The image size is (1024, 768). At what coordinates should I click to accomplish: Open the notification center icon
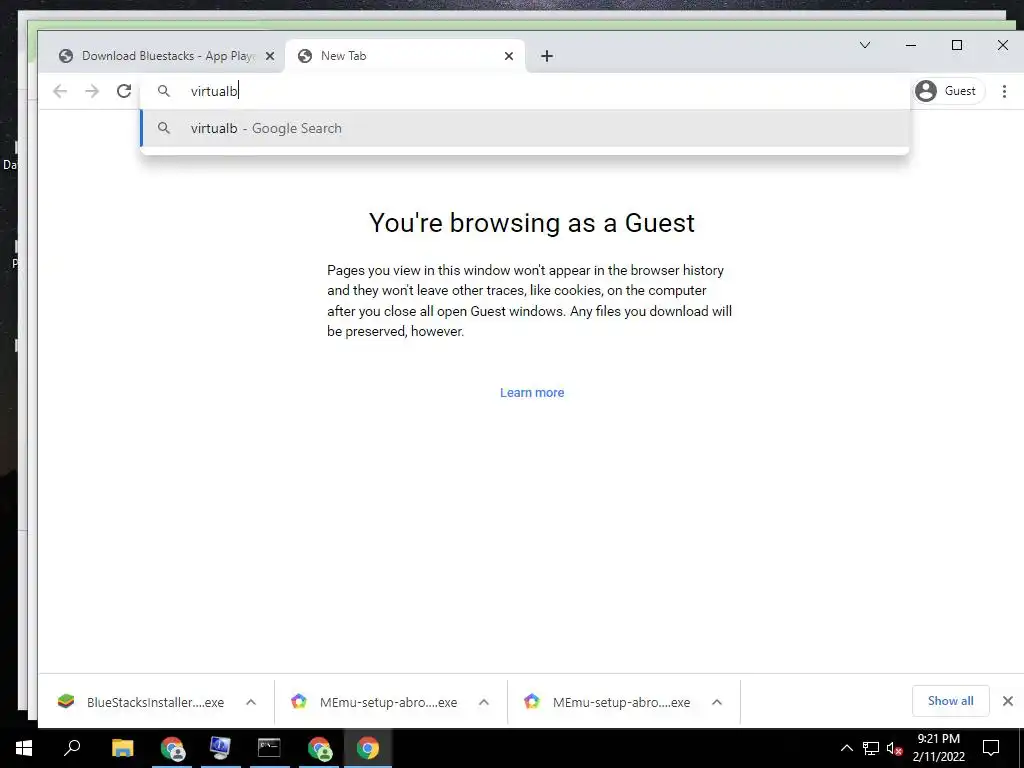pyautogui.click(x=991, y=748)
